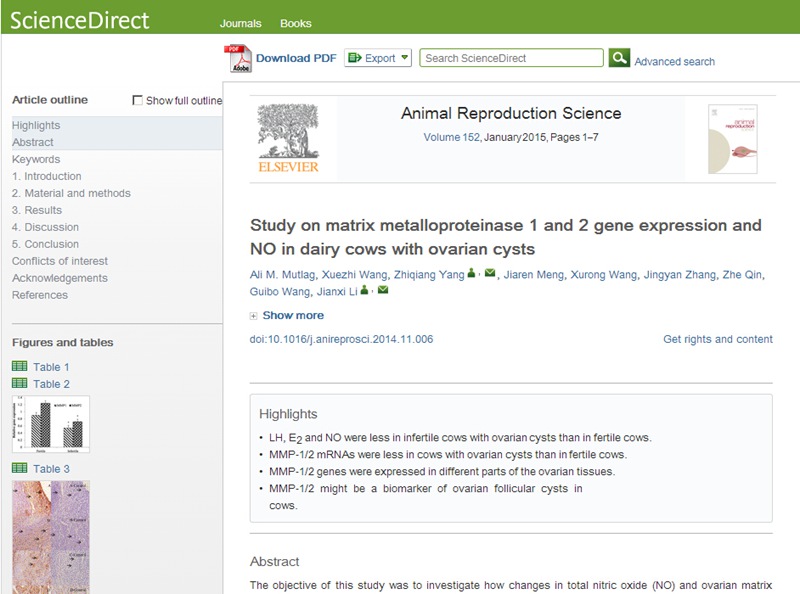
Task: Open the Export dropdown arrow
Action: pyautogui.click(x=405, y=57)
